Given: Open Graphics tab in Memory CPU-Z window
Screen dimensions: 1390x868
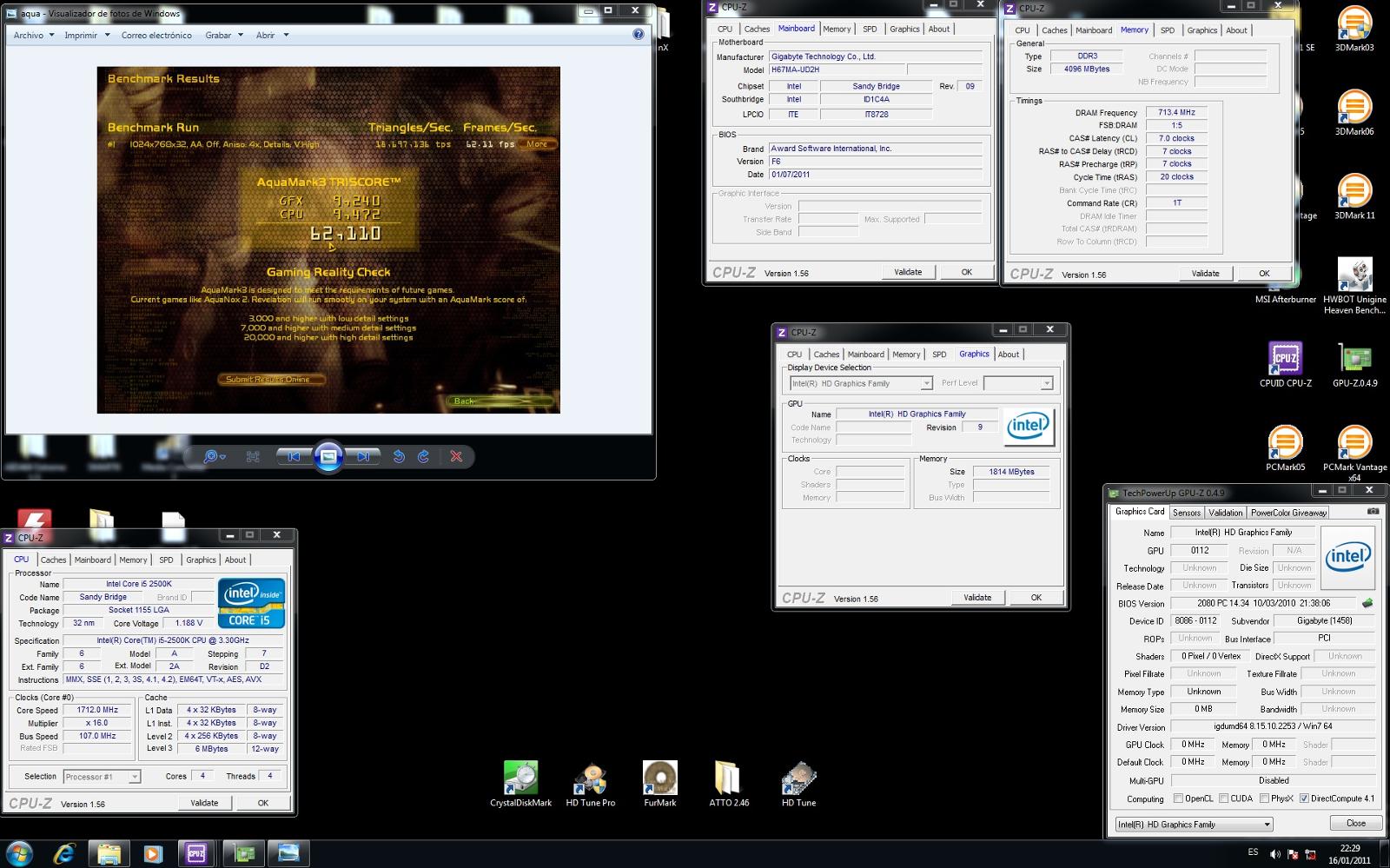Looking at the screenshot, I should pos(1202,30).
